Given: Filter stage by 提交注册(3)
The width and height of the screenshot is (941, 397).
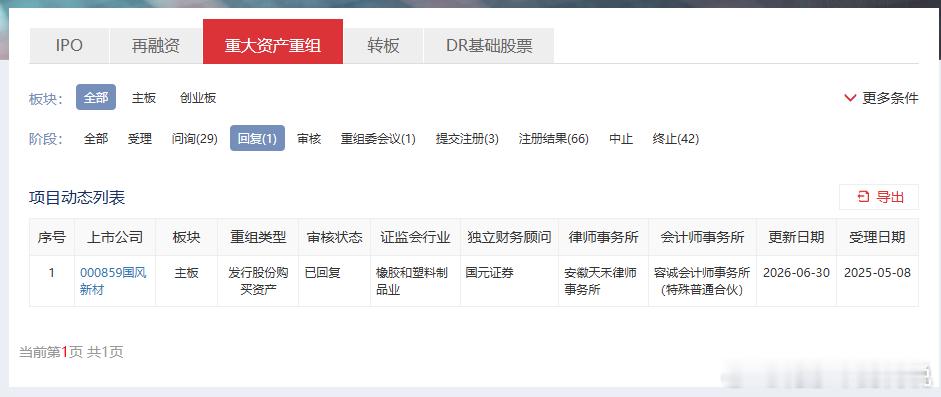Looking at the screenshot, I should click(x=467, y=139).
